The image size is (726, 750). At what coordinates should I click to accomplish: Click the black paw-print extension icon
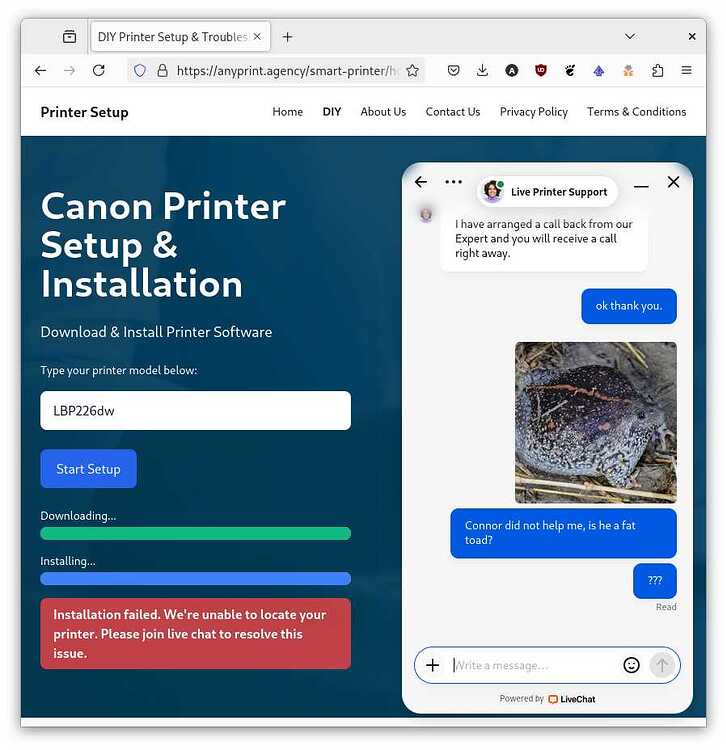coord(570,71)
